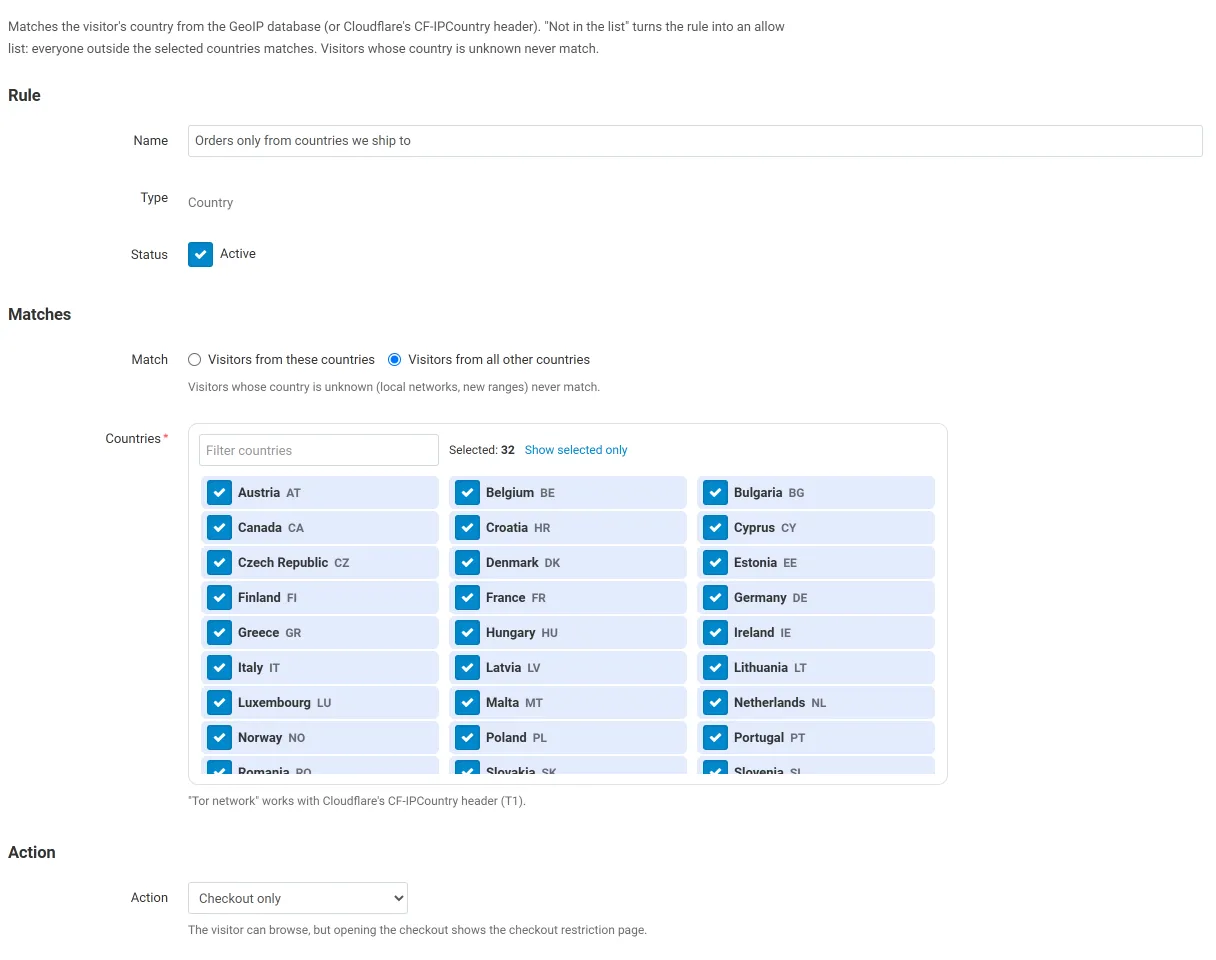Toggle the Luxembourg checkbox
The height and width of the screenshot is (960, 1216).
(220, 703)
